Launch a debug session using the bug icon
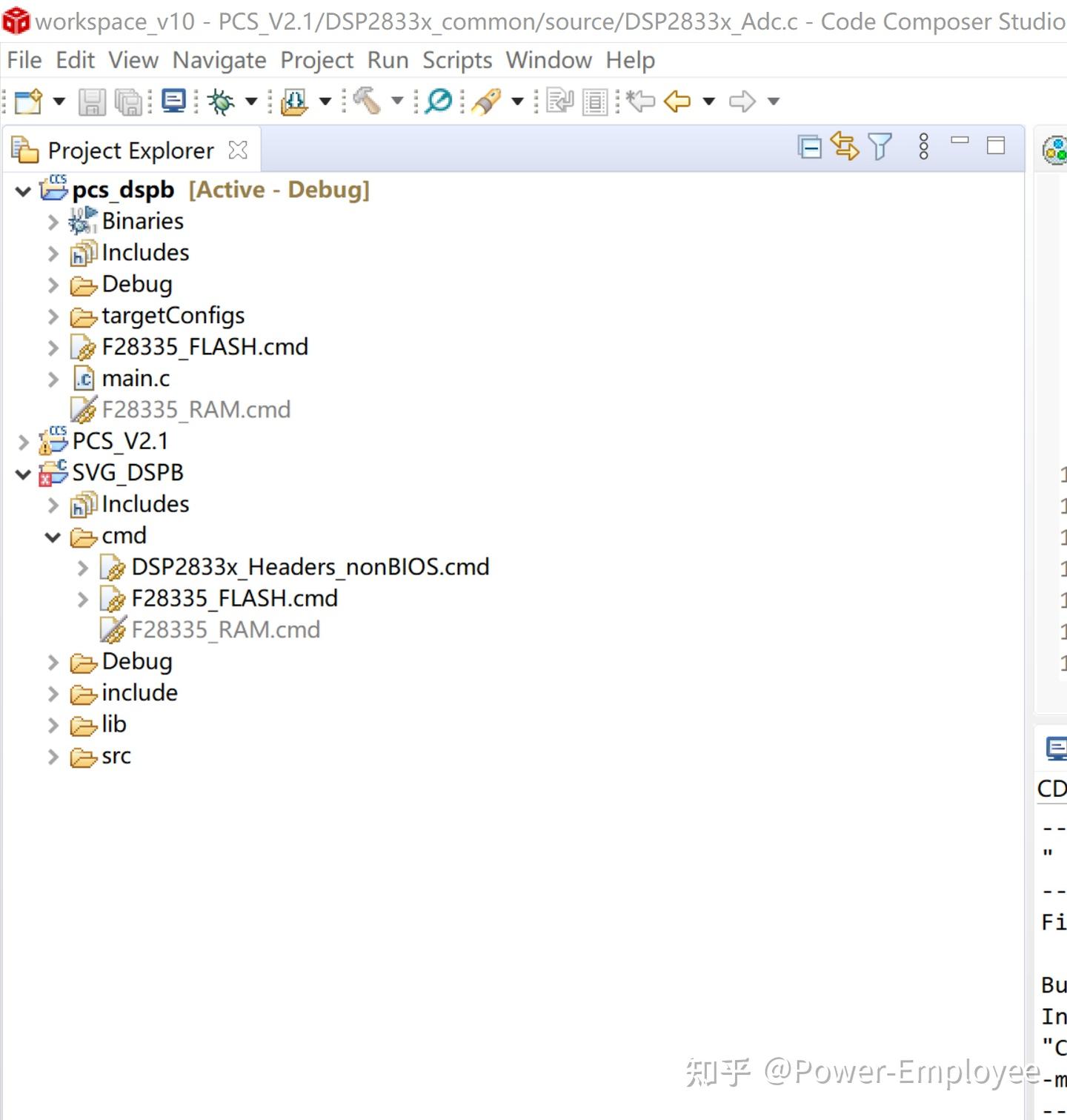Viewport: 1067px width, 1120px height. point(219,102)
